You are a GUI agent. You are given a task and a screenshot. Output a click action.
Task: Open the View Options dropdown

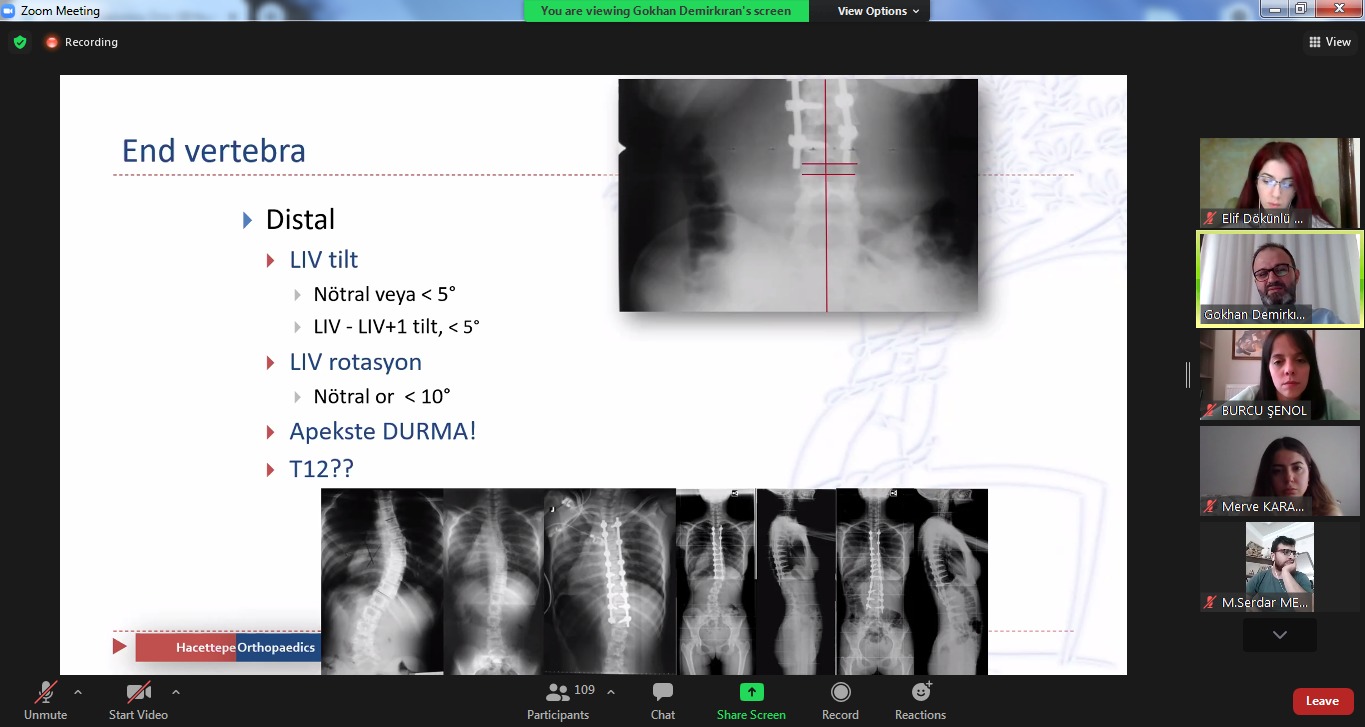click(878, 11)
